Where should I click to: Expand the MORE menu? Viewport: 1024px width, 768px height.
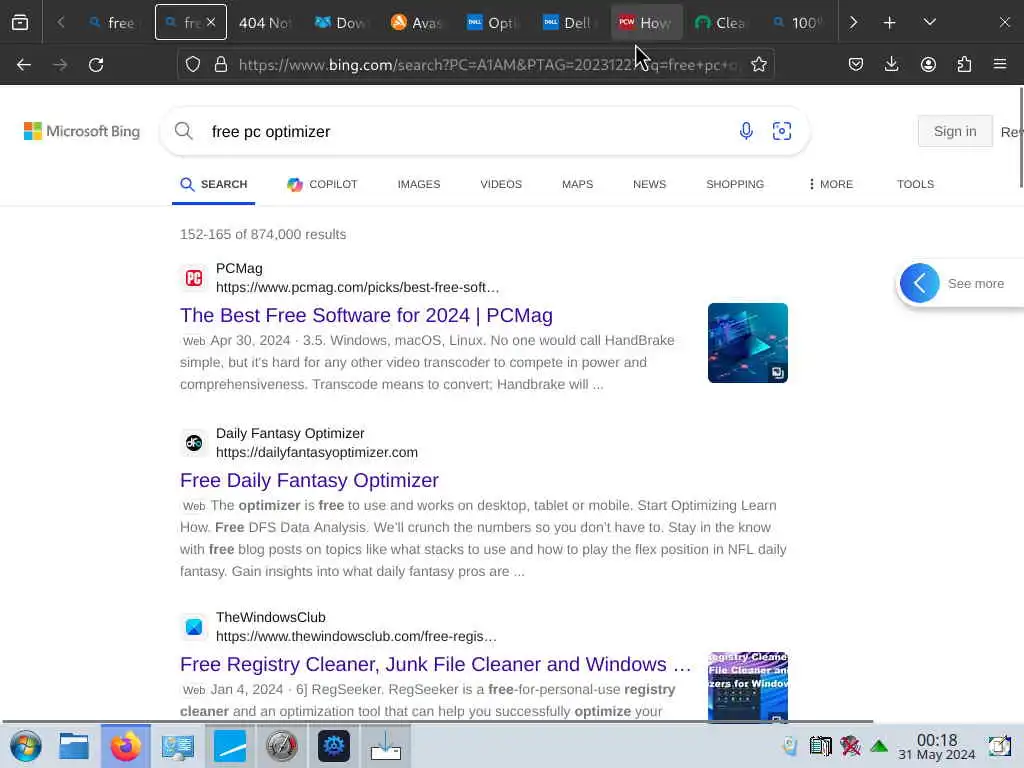point(830,184)
